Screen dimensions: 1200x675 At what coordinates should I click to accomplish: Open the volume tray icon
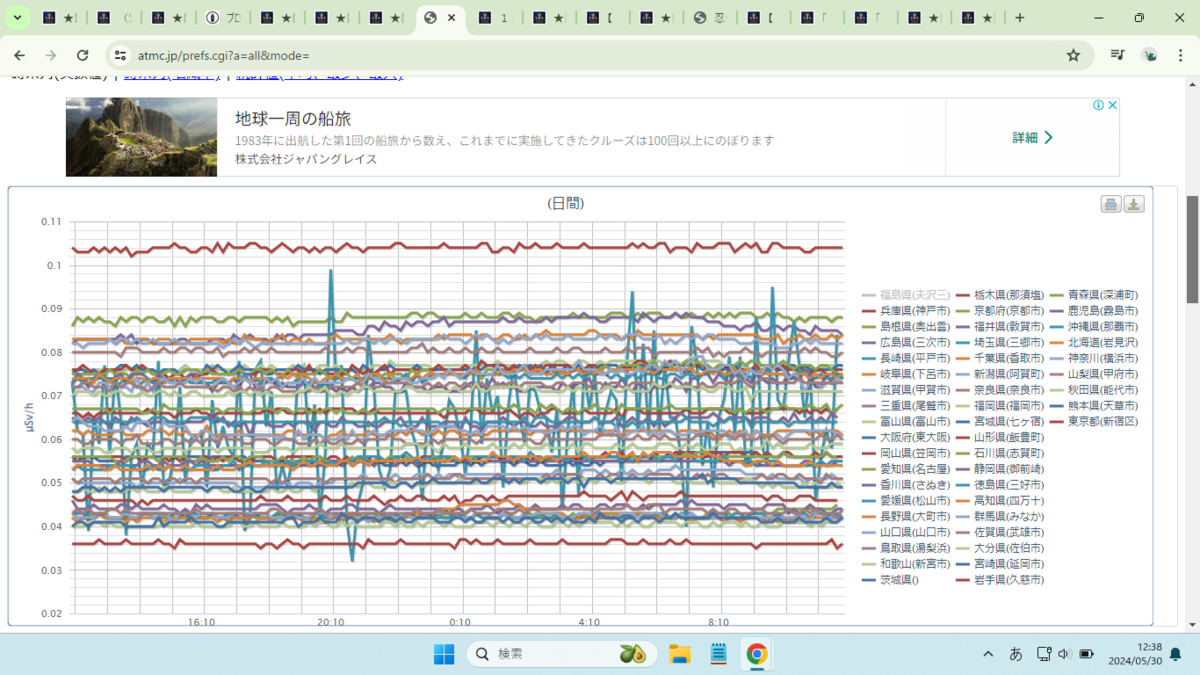tap(1063, 654)
